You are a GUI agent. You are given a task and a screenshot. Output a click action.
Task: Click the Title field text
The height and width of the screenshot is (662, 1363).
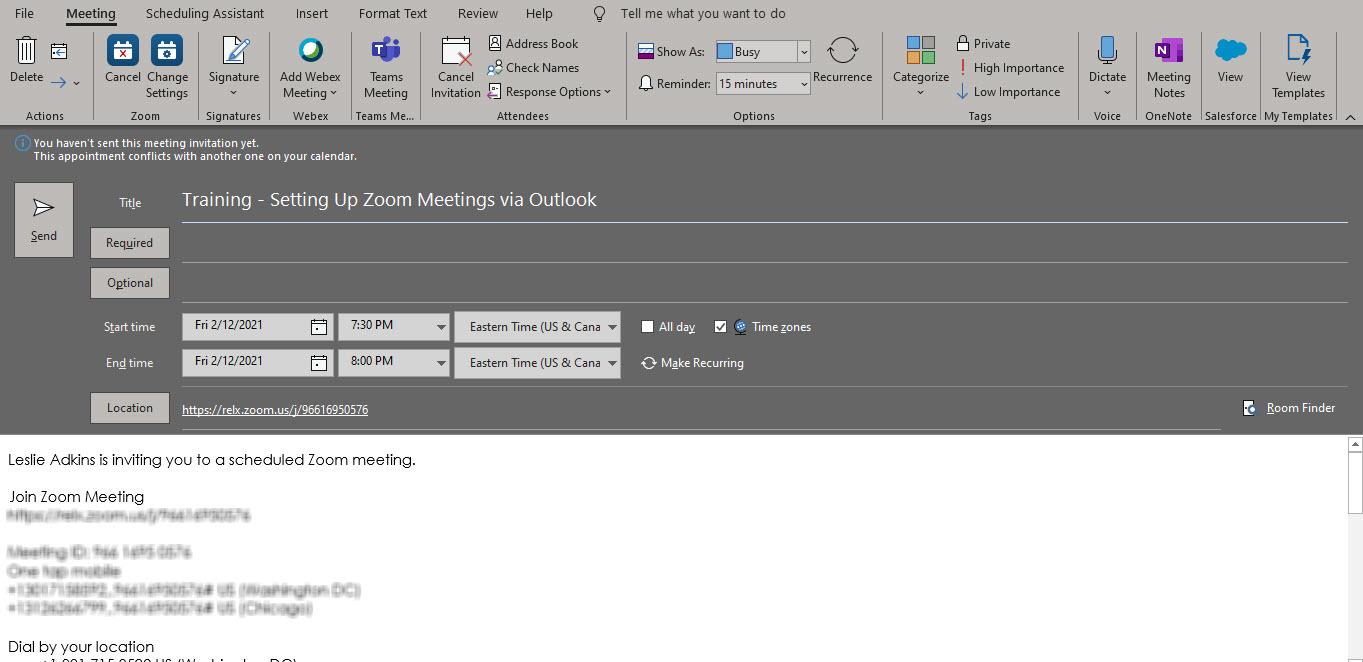coord(389,200)
